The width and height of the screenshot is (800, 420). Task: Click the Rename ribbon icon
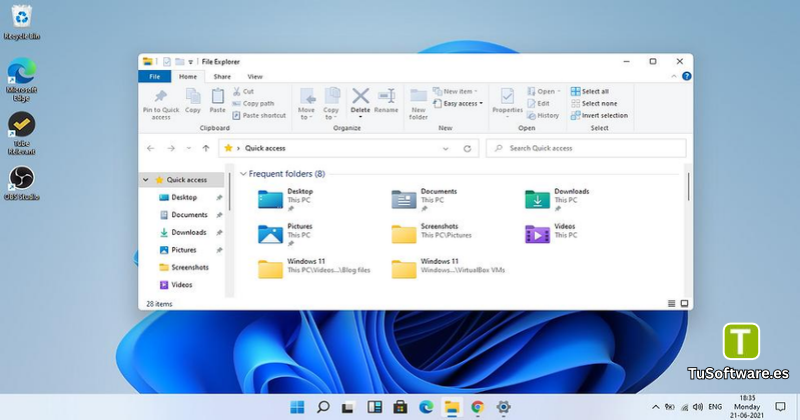coord(386,101)
